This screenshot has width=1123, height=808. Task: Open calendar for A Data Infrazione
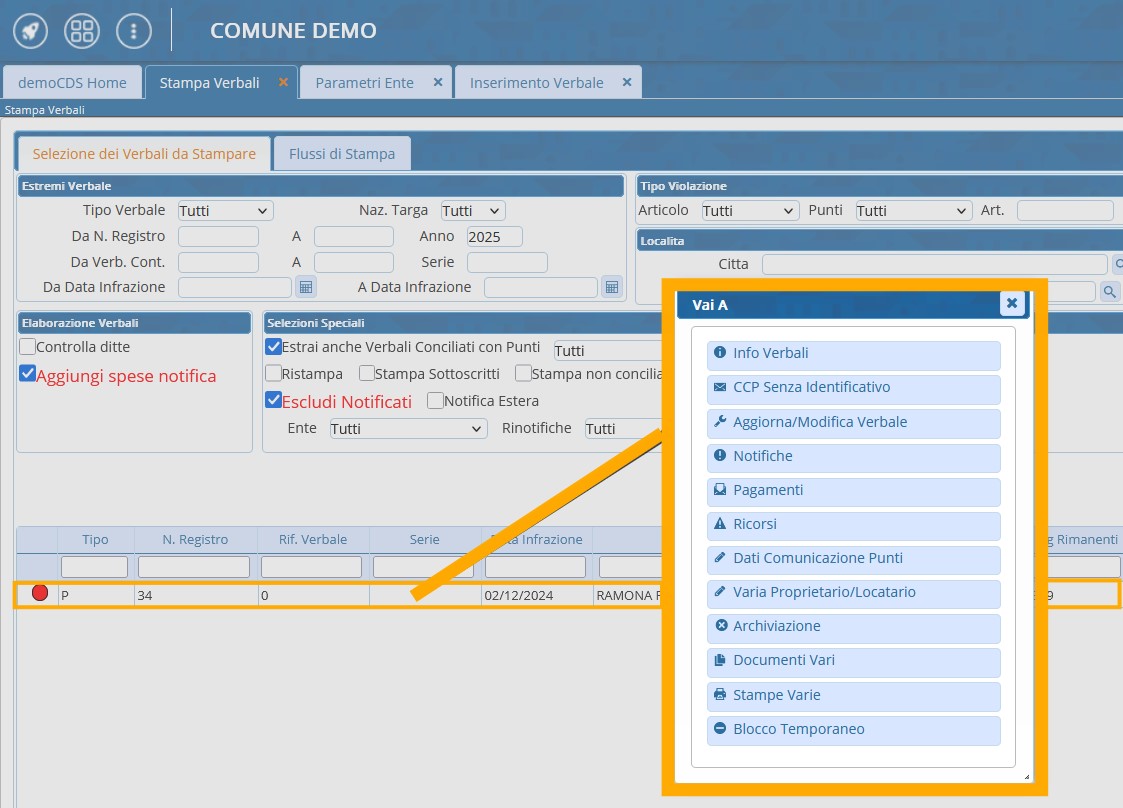(612, 287)
